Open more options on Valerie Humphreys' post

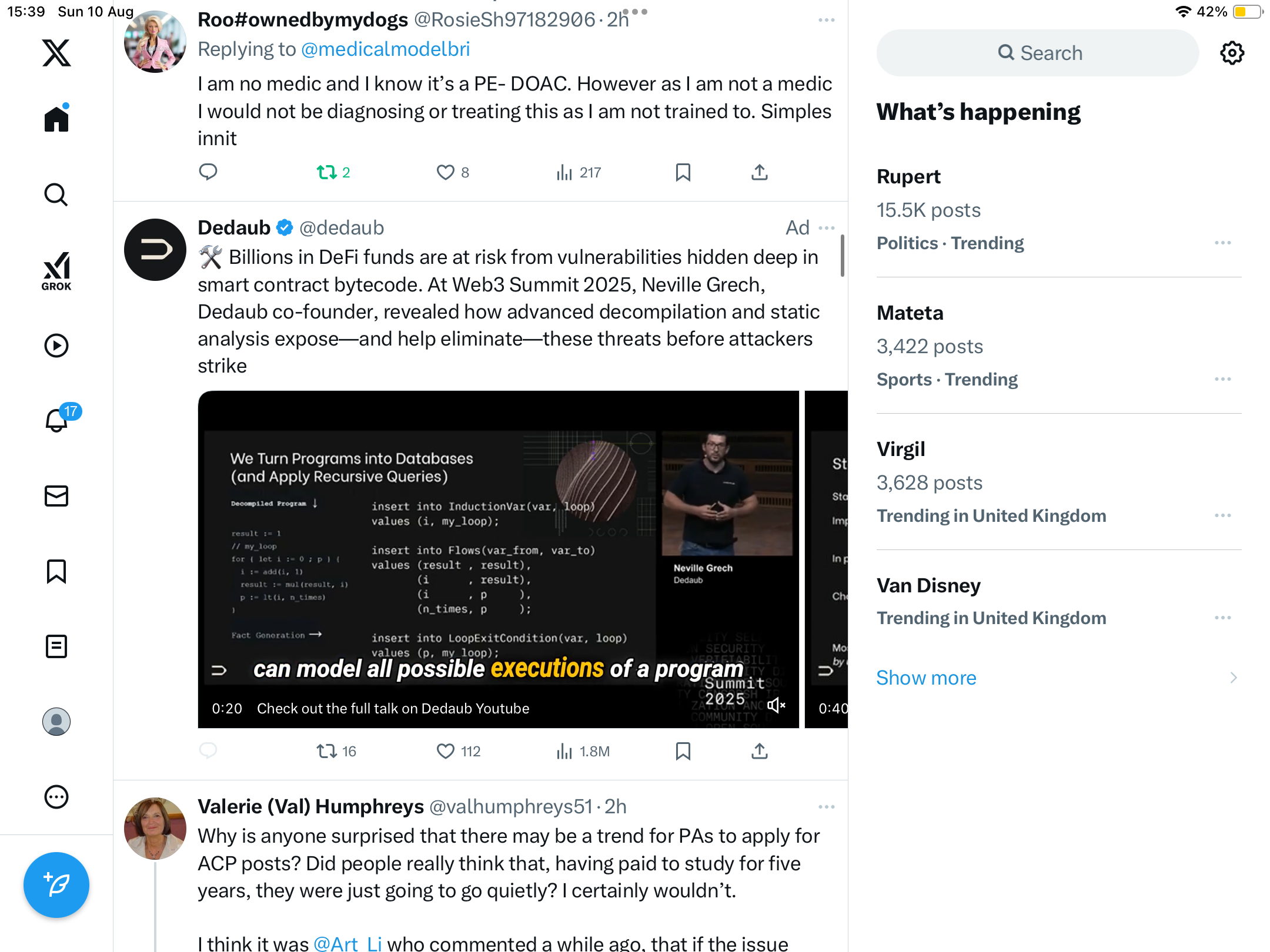(826, 807)
